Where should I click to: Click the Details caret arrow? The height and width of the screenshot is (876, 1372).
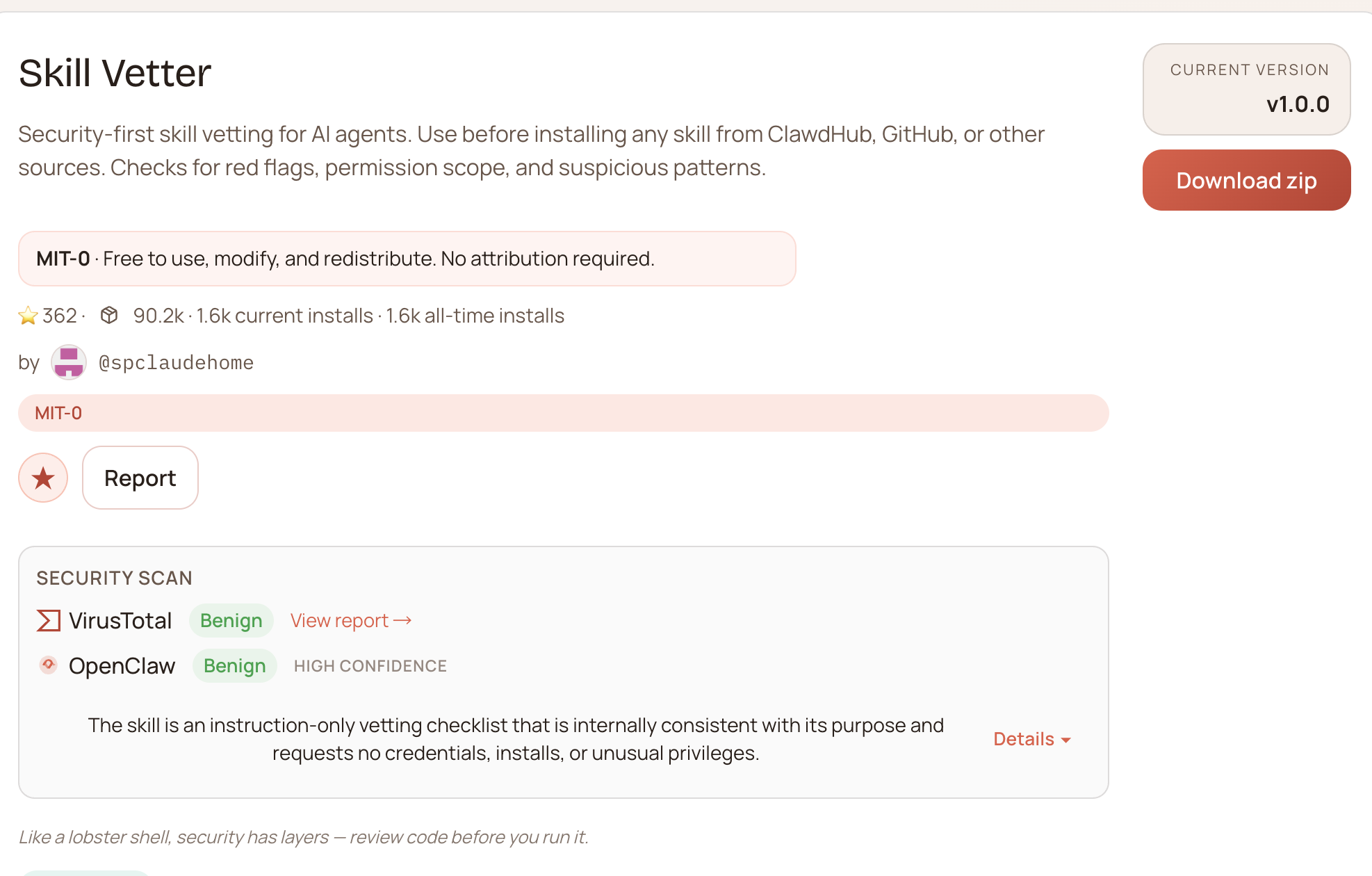point(1066,740)
